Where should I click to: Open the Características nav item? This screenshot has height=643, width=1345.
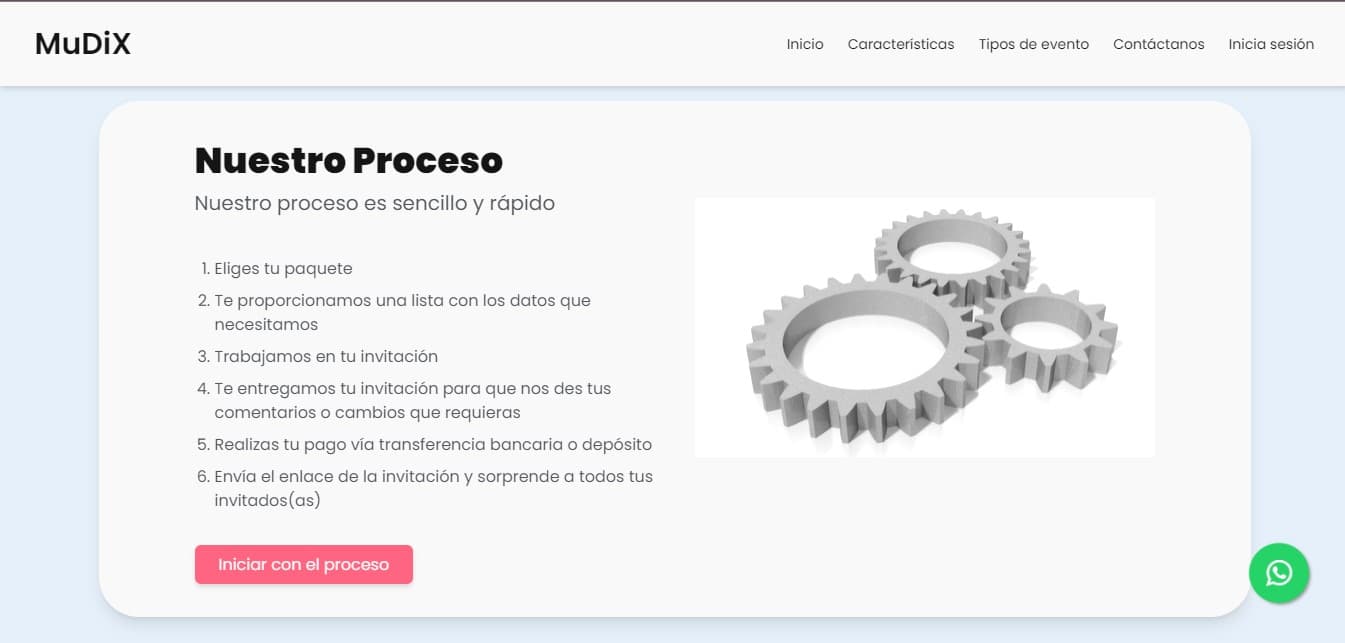tap(901, 44)
